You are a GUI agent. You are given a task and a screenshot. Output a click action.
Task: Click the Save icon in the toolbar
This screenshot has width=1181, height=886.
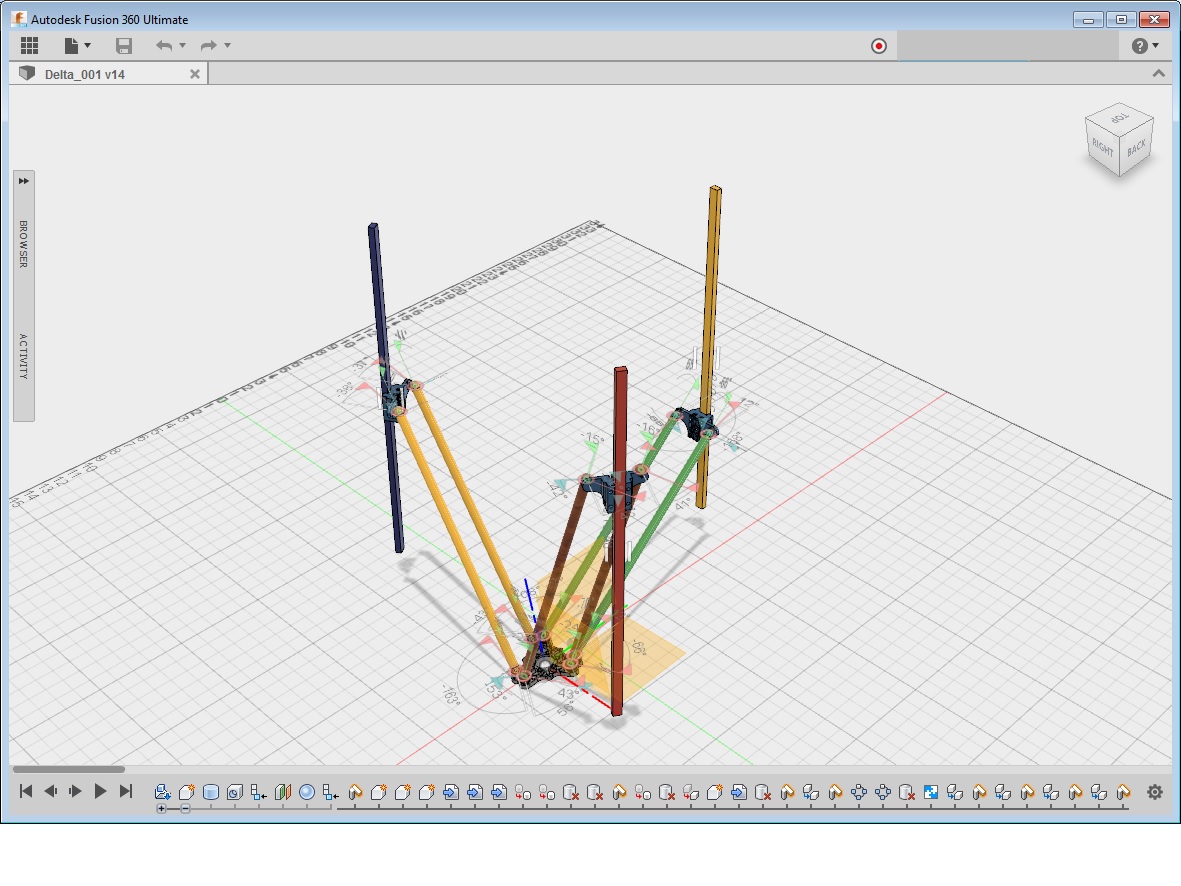[x=124, y=46]
